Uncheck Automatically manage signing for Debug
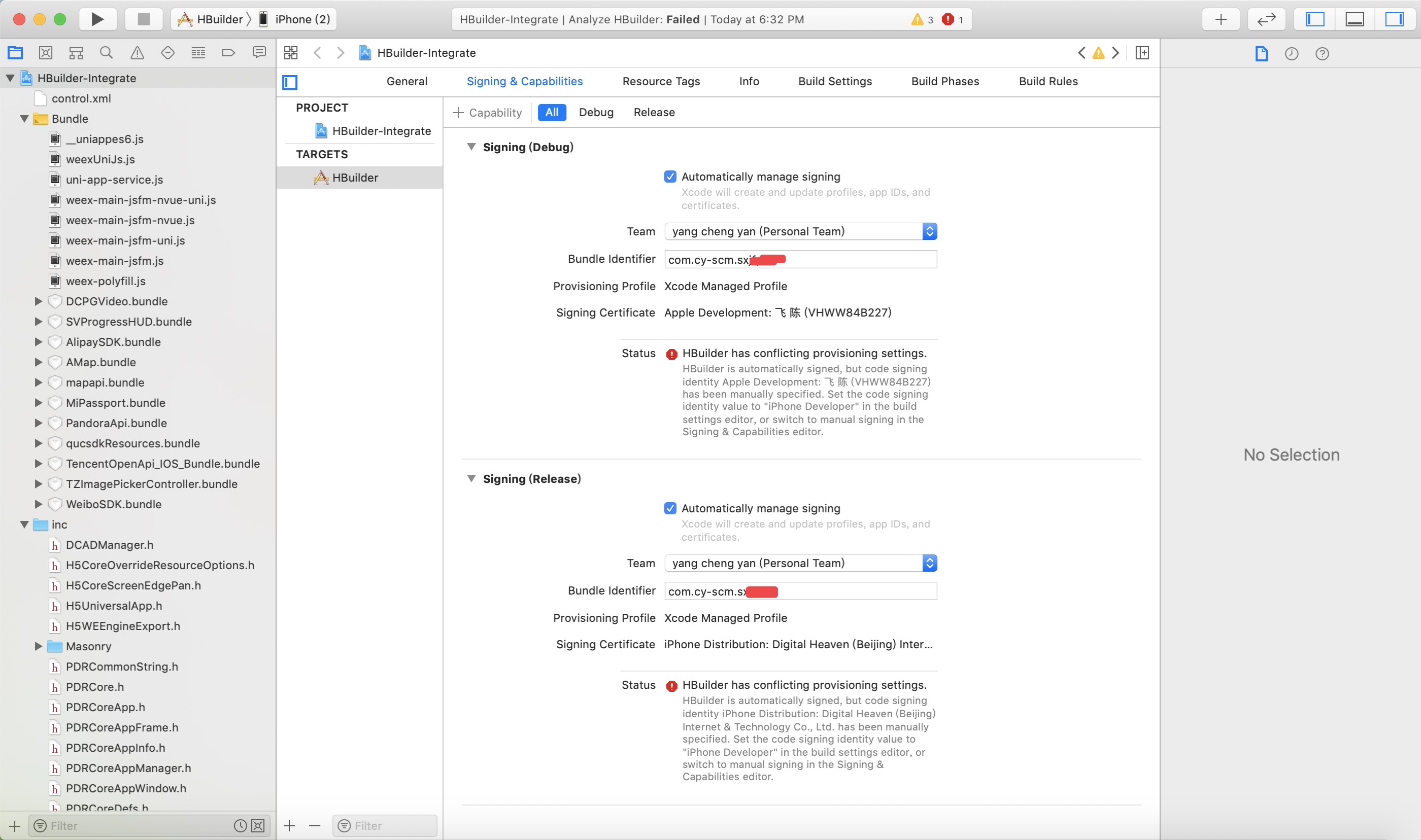Screen dimensions: 1421x840 (x=670, y=177)
